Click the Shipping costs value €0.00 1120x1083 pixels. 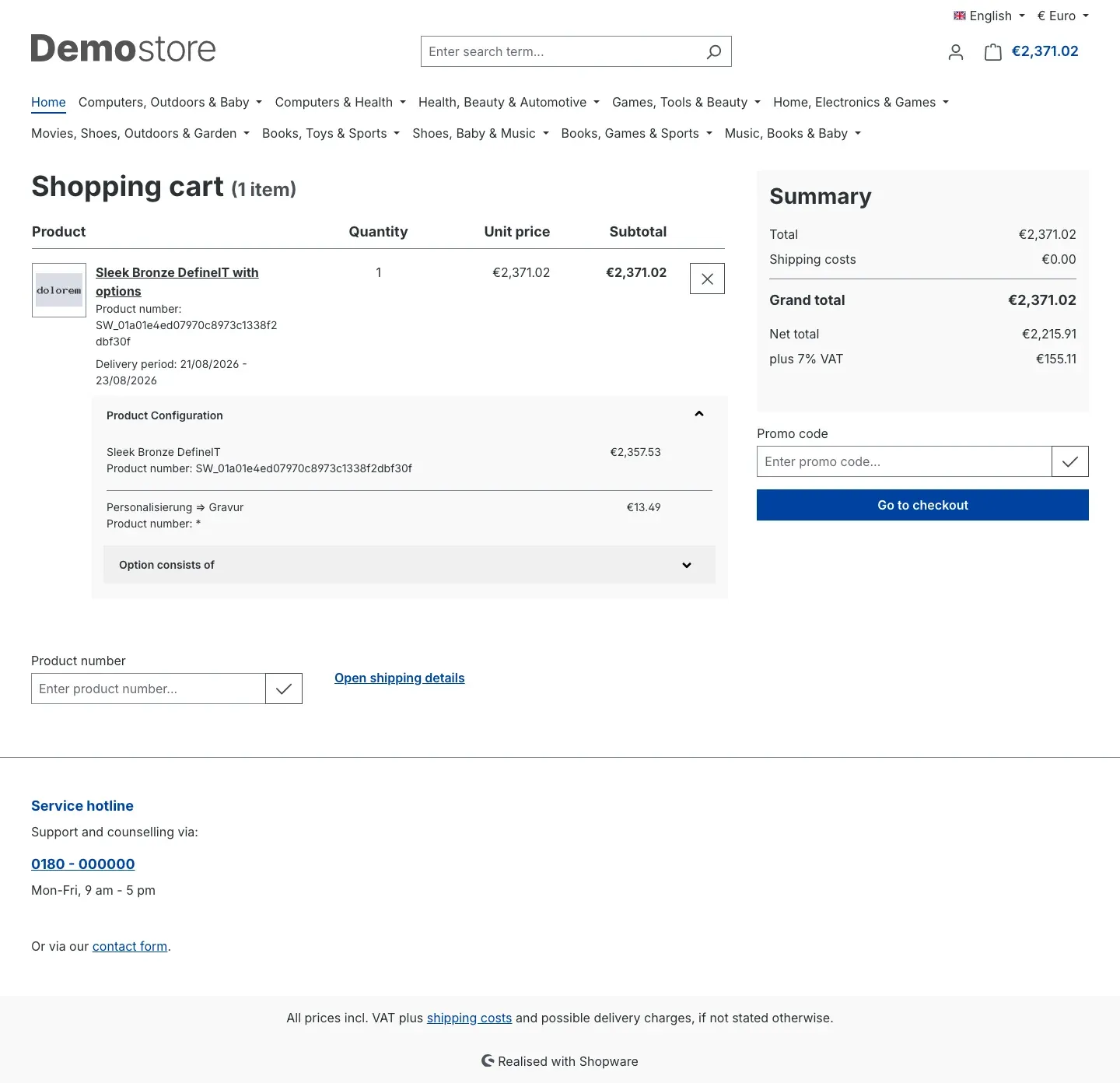tap(1059, 259)
